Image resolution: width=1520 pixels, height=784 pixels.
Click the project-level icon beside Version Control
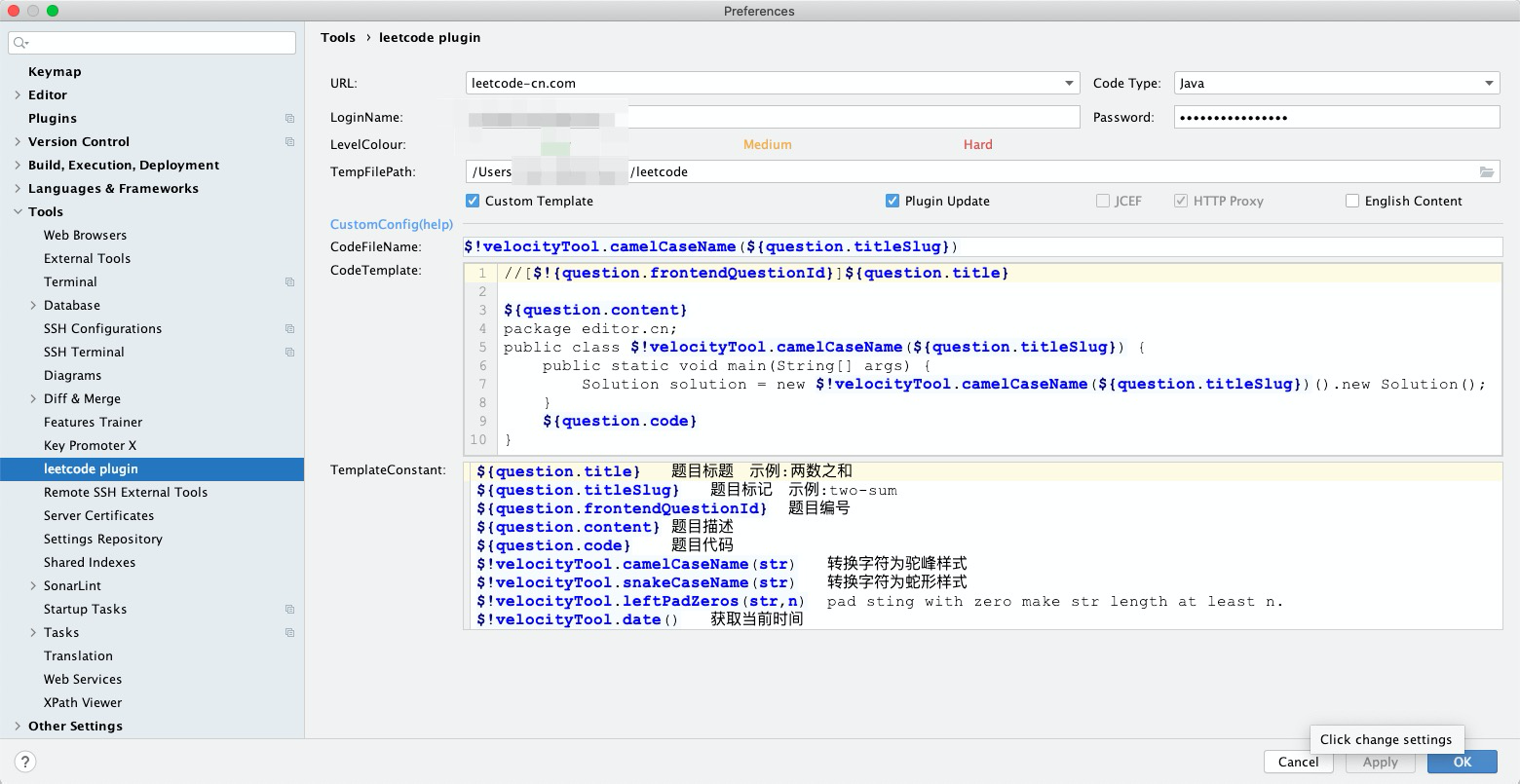(289, 142)
